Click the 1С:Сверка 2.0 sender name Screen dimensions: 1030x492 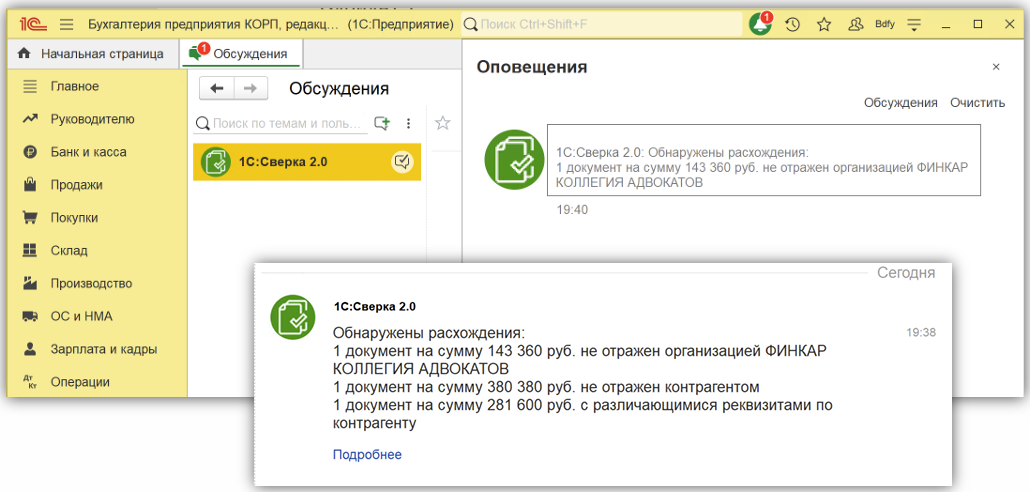click(375, 306)
